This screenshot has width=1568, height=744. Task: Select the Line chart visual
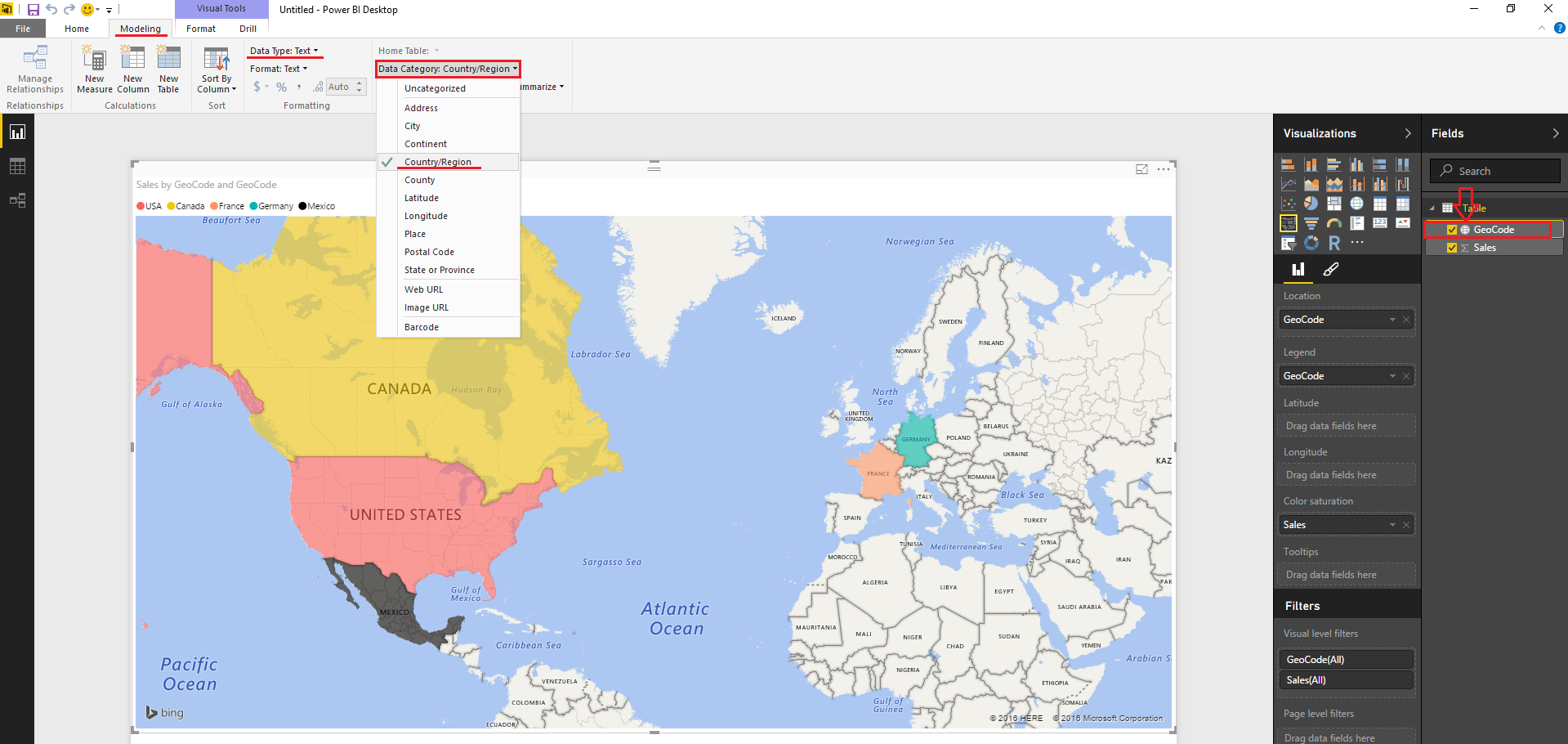click(1288, 184)
